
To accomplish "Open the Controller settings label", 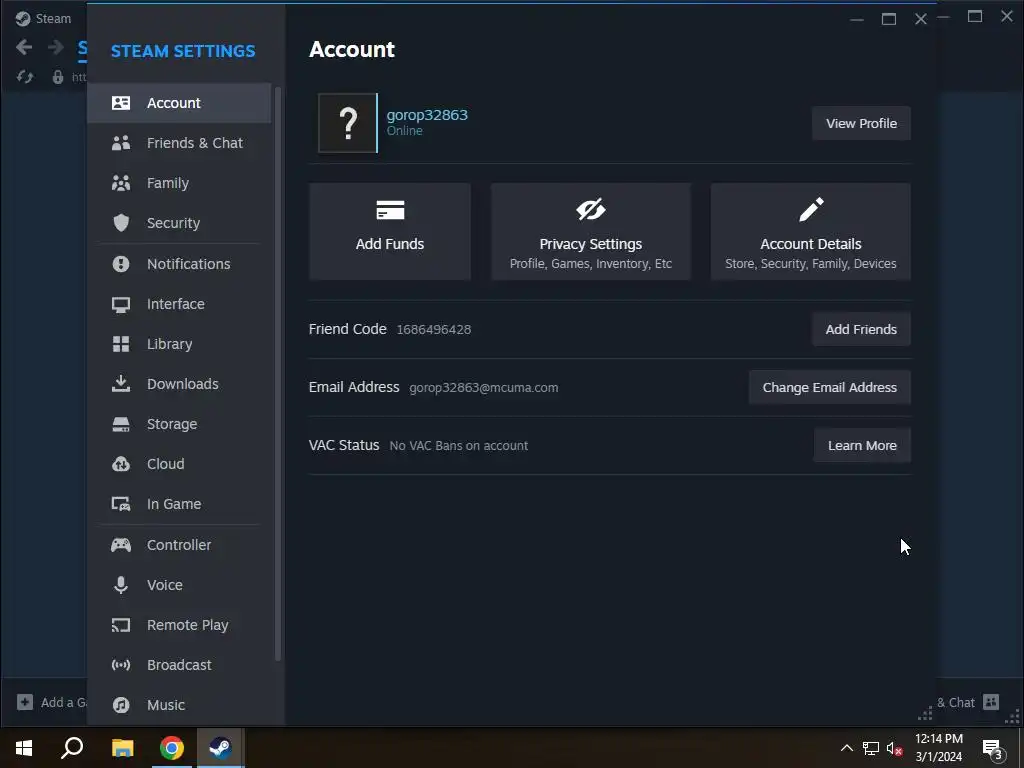I will pos(179,545).
